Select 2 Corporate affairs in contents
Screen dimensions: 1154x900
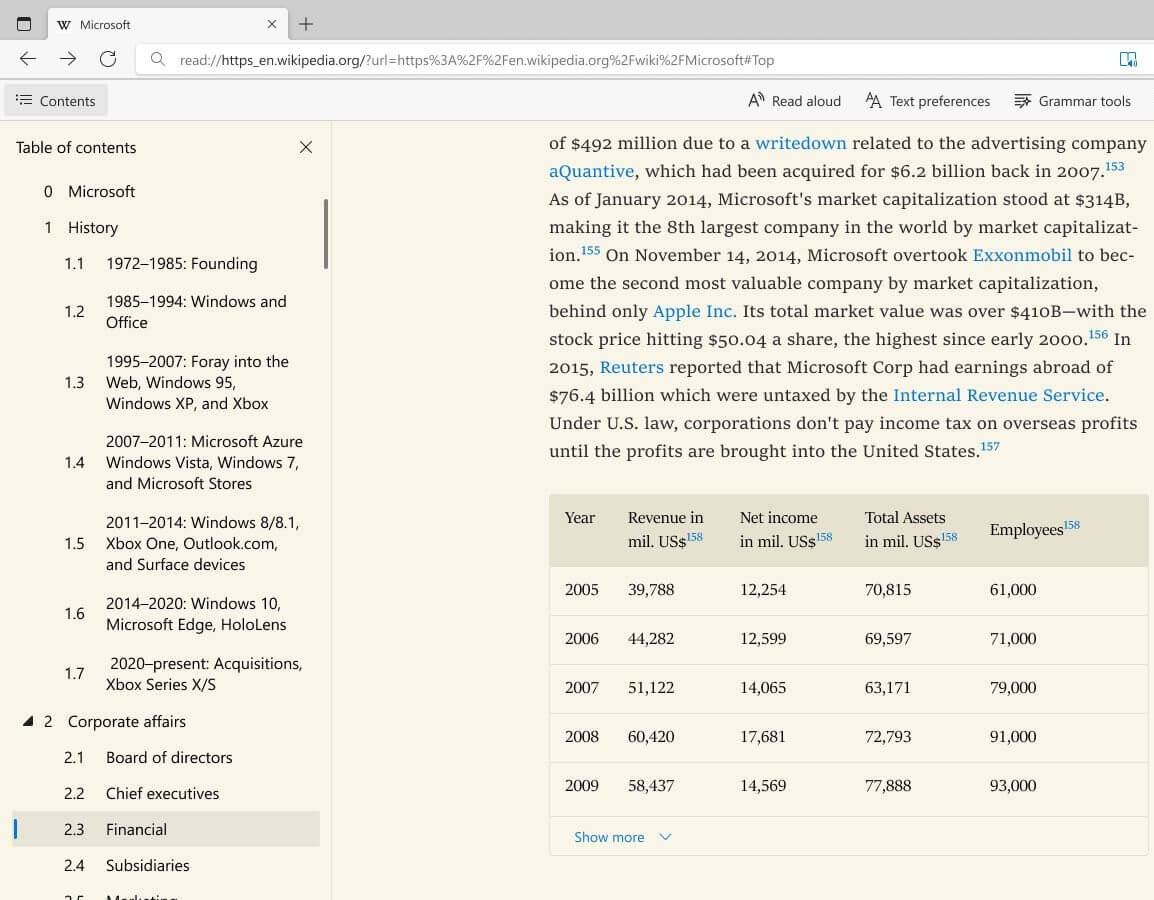click(x=127, y=721)
